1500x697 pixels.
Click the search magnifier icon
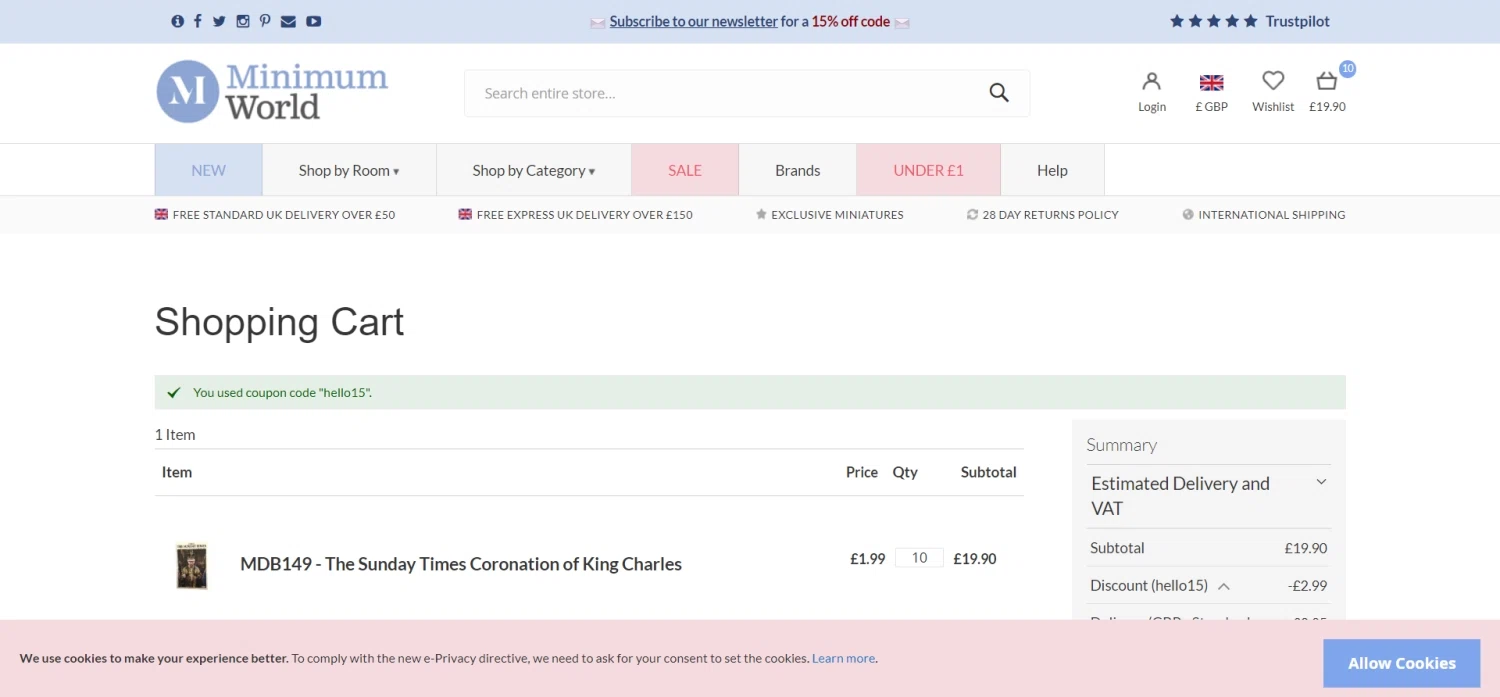pyautogui.click(x=999, y=93)
